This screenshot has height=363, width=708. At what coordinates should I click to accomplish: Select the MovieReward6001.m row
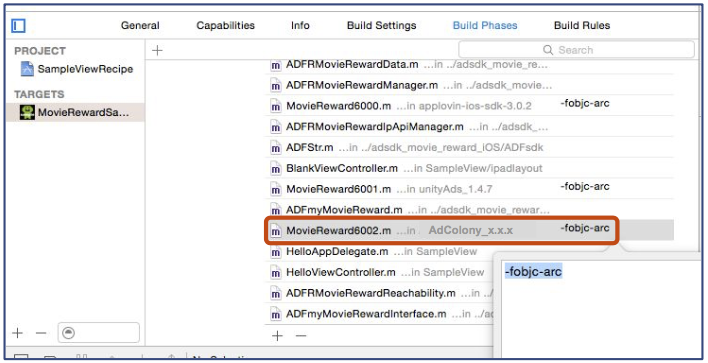coord(469,189)
